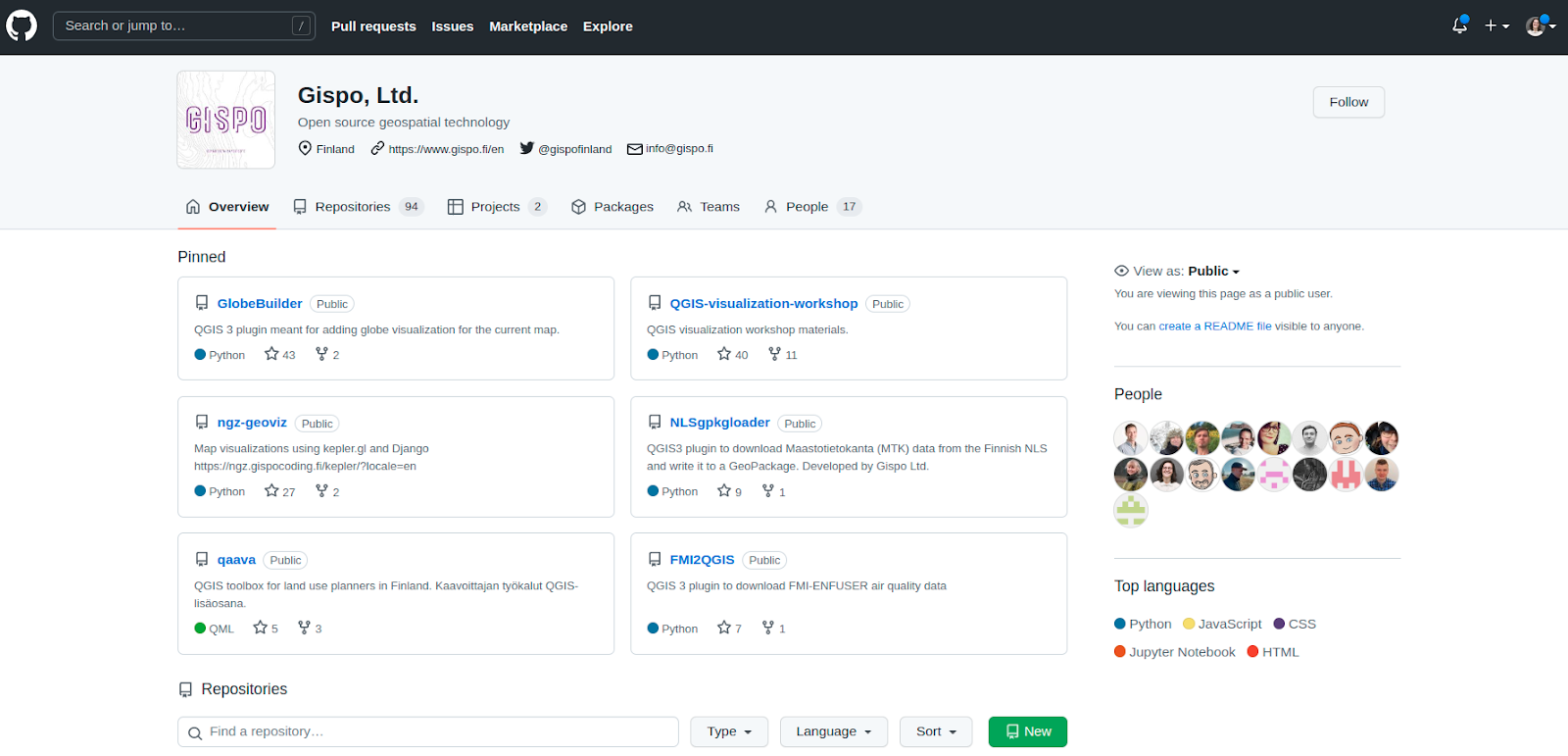Expand the Type filter dropdown

pyautogui.click(x=729, y=731)
